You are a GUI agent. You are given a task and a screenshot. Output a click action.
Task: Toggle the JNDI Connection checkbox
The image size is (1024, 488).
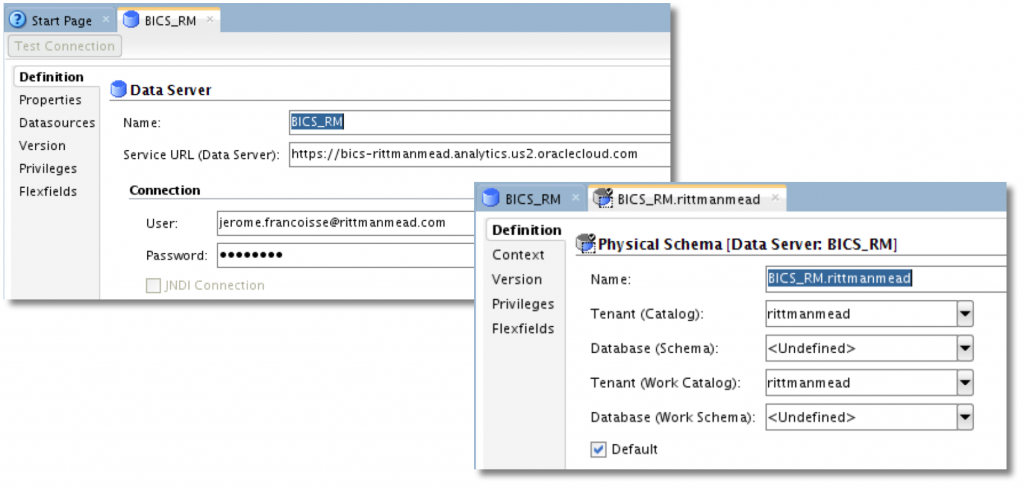pyautogui.click(x=153, y=285)
